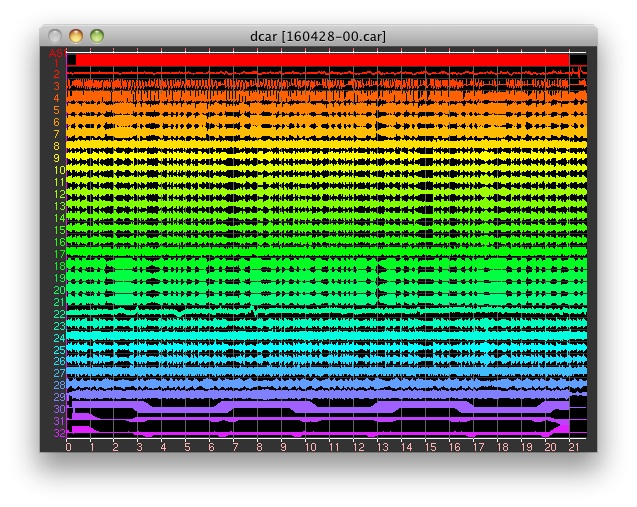Pick channel label 19
637x507 pixels.
point(60,278)
